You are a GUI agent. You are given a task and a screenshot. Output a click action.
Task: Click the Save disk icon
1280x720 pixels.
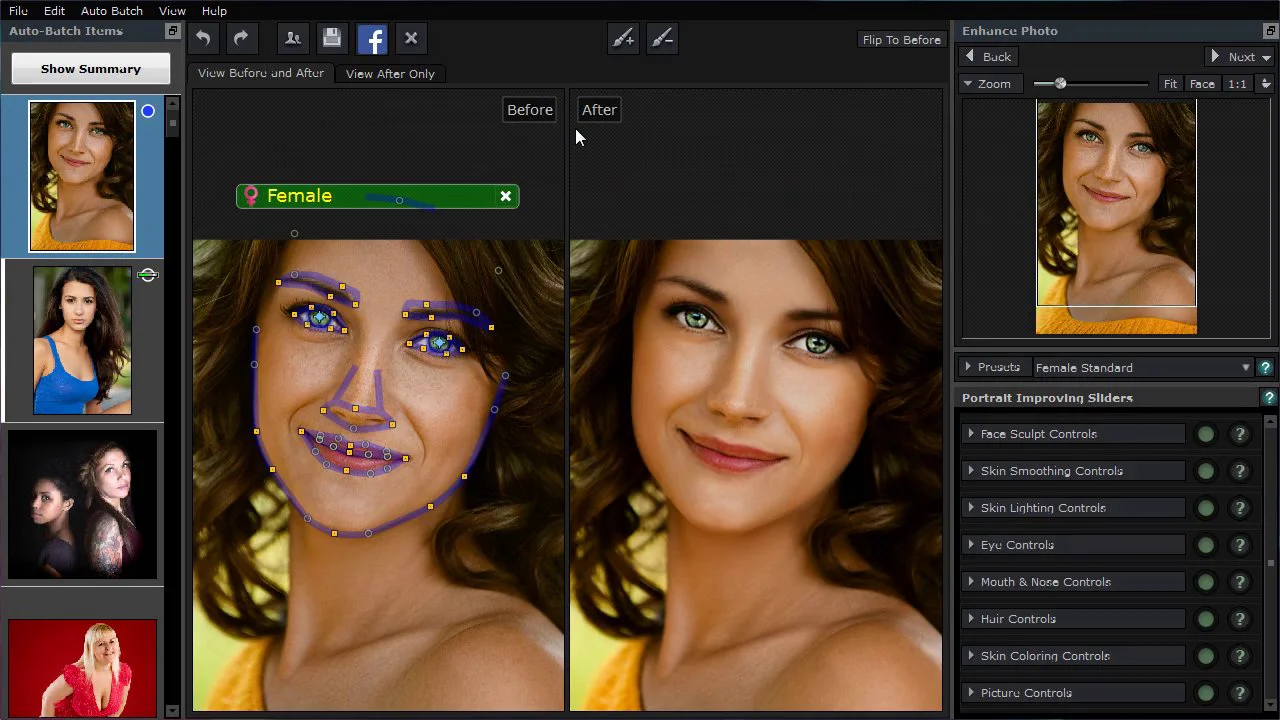(x=332, y=39)
